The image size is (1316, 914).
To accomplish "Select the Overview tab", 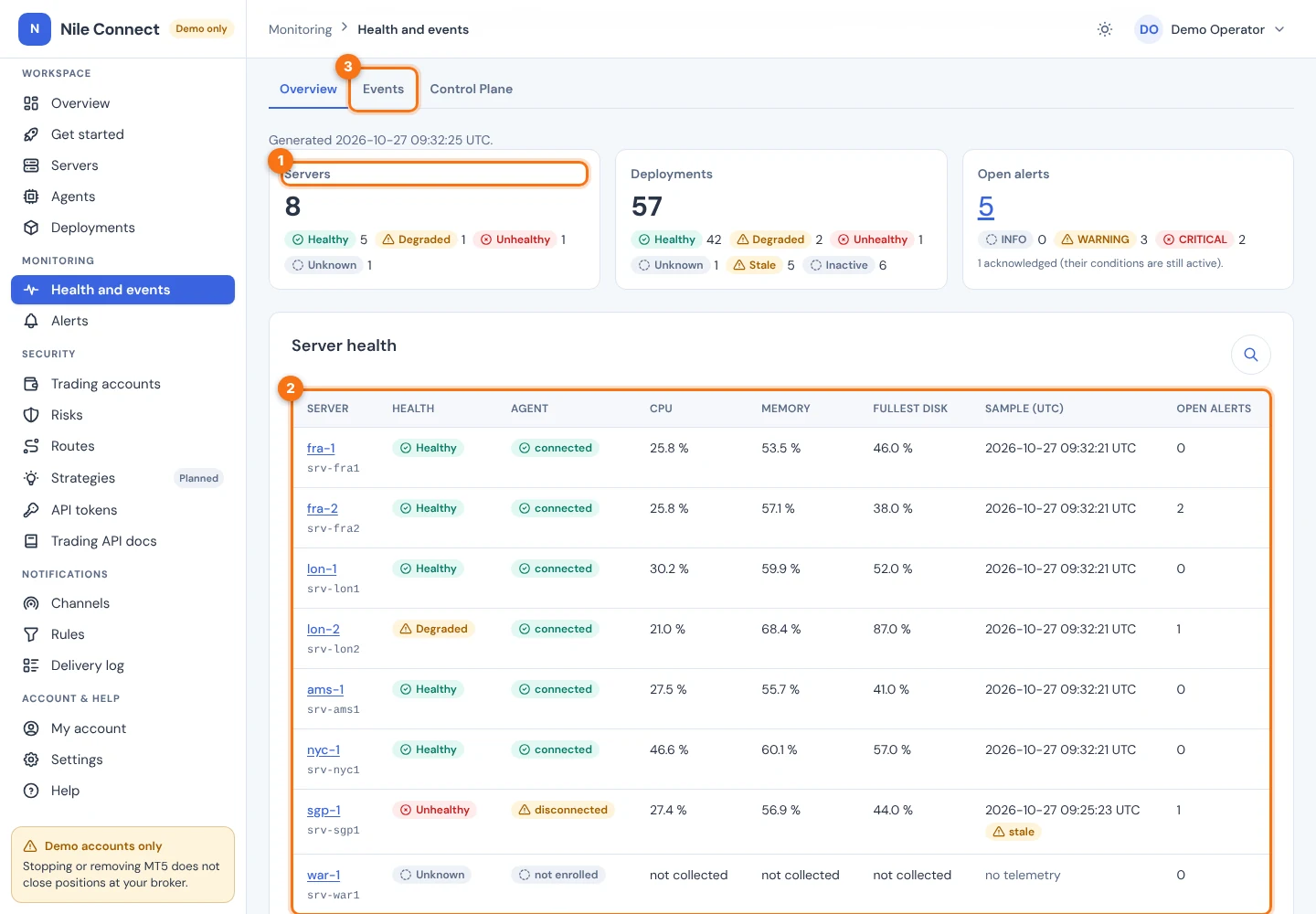I will tap(308, 89).
